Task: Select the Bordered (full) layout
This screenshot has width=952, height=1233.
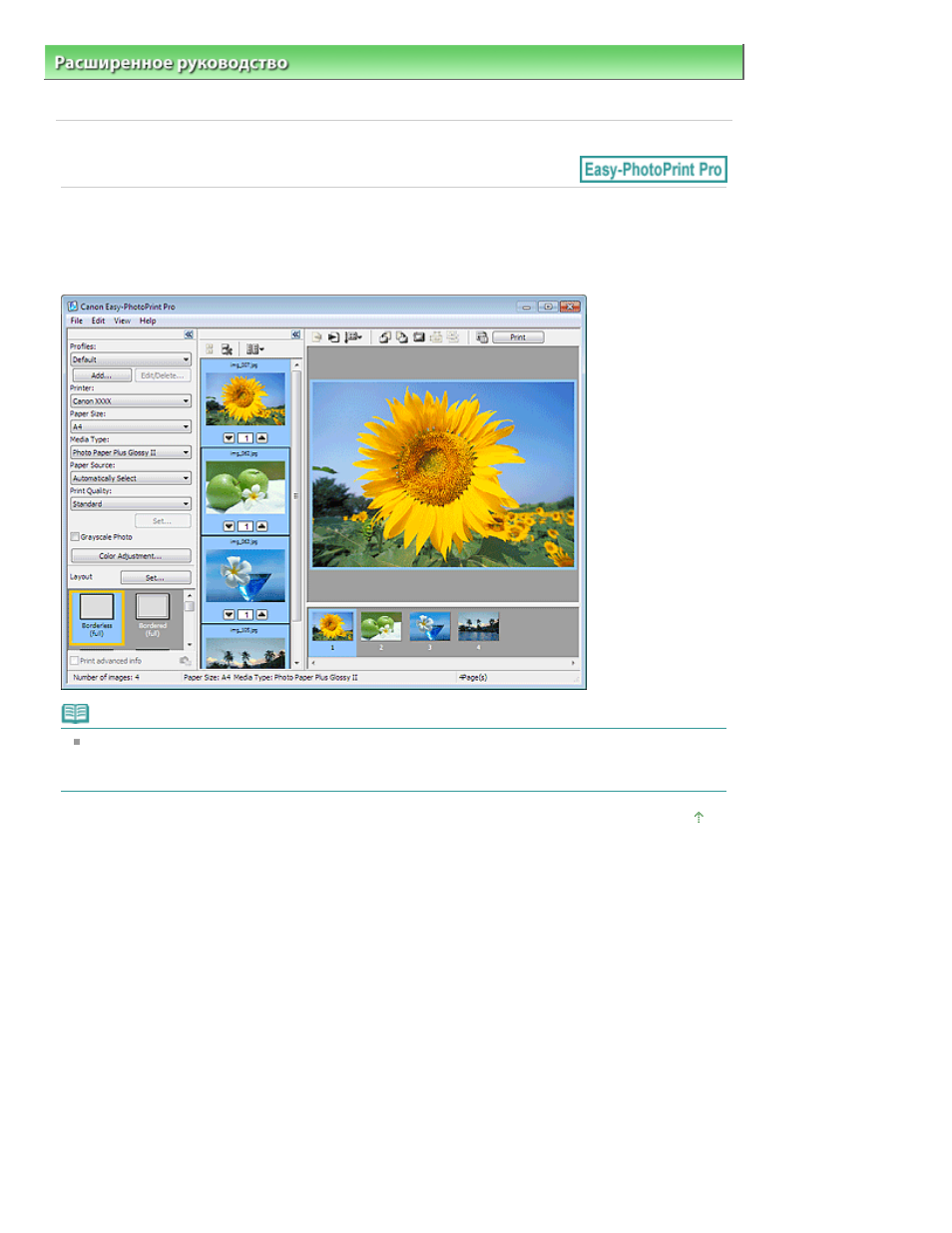Action: click(153, 616)
